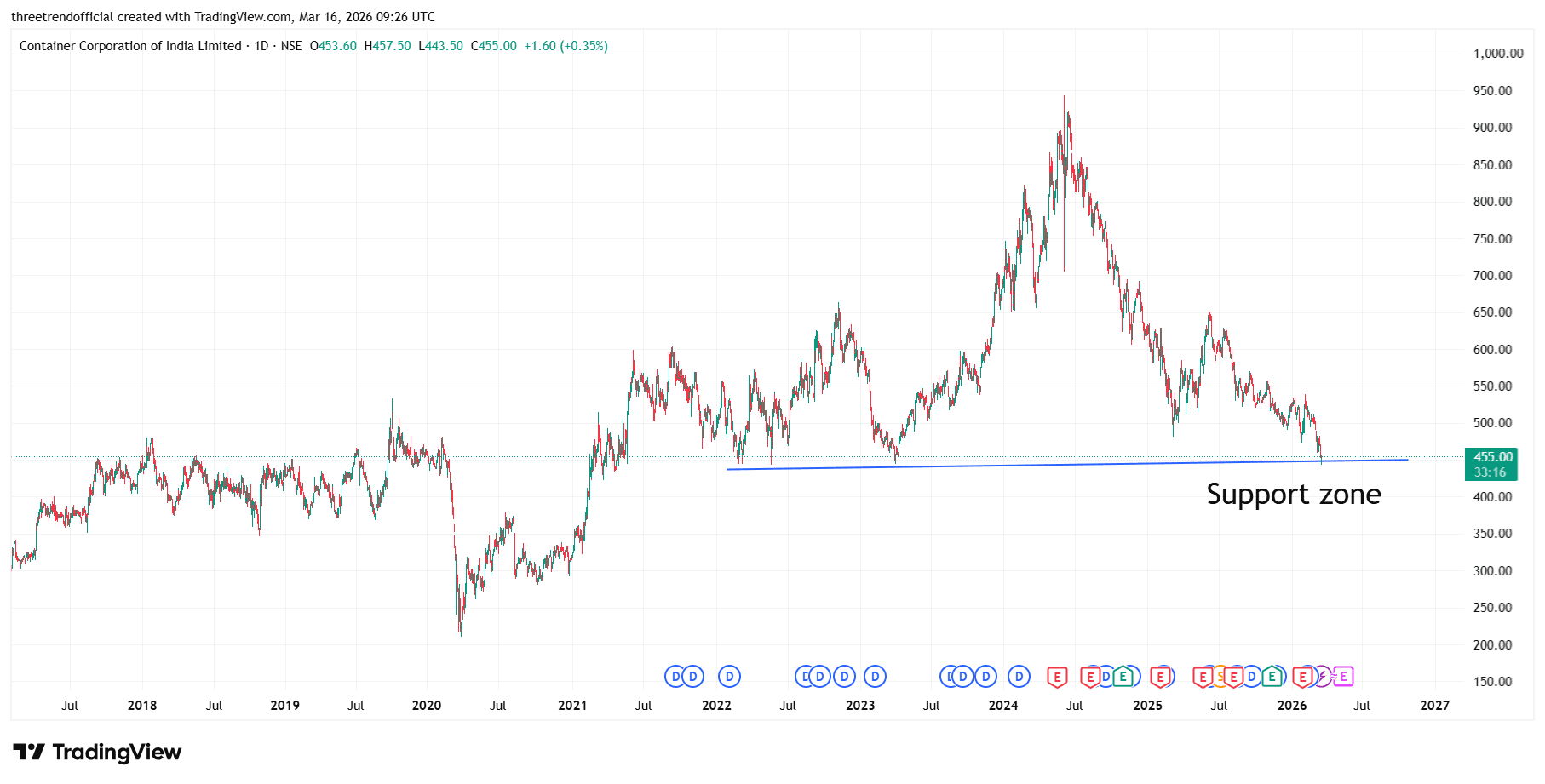Click the green 455.00 current price label

coord(1493,457)
